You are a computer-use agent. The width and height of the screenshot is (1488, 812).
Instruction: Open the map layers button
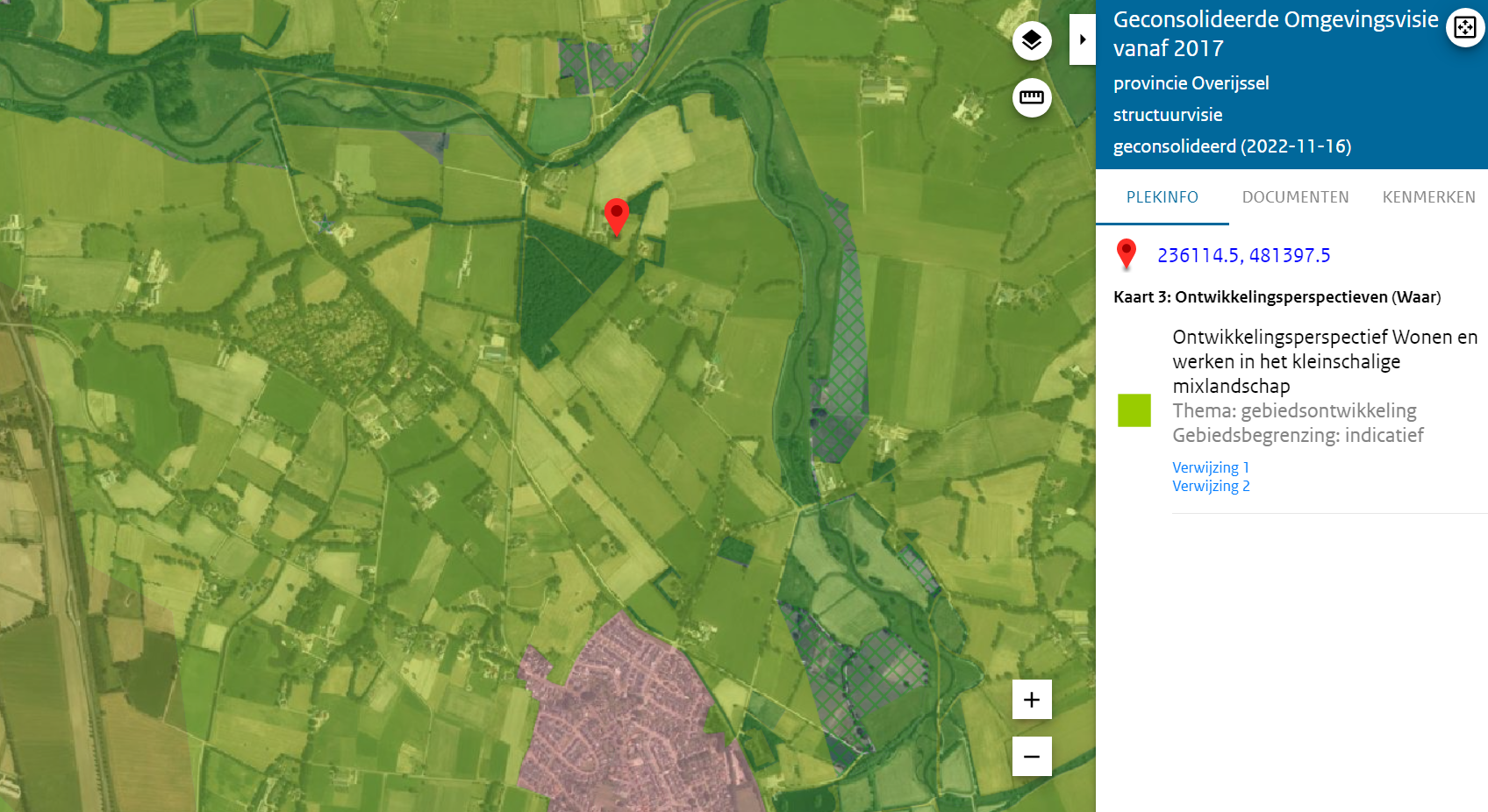[x=1032, y=40]
